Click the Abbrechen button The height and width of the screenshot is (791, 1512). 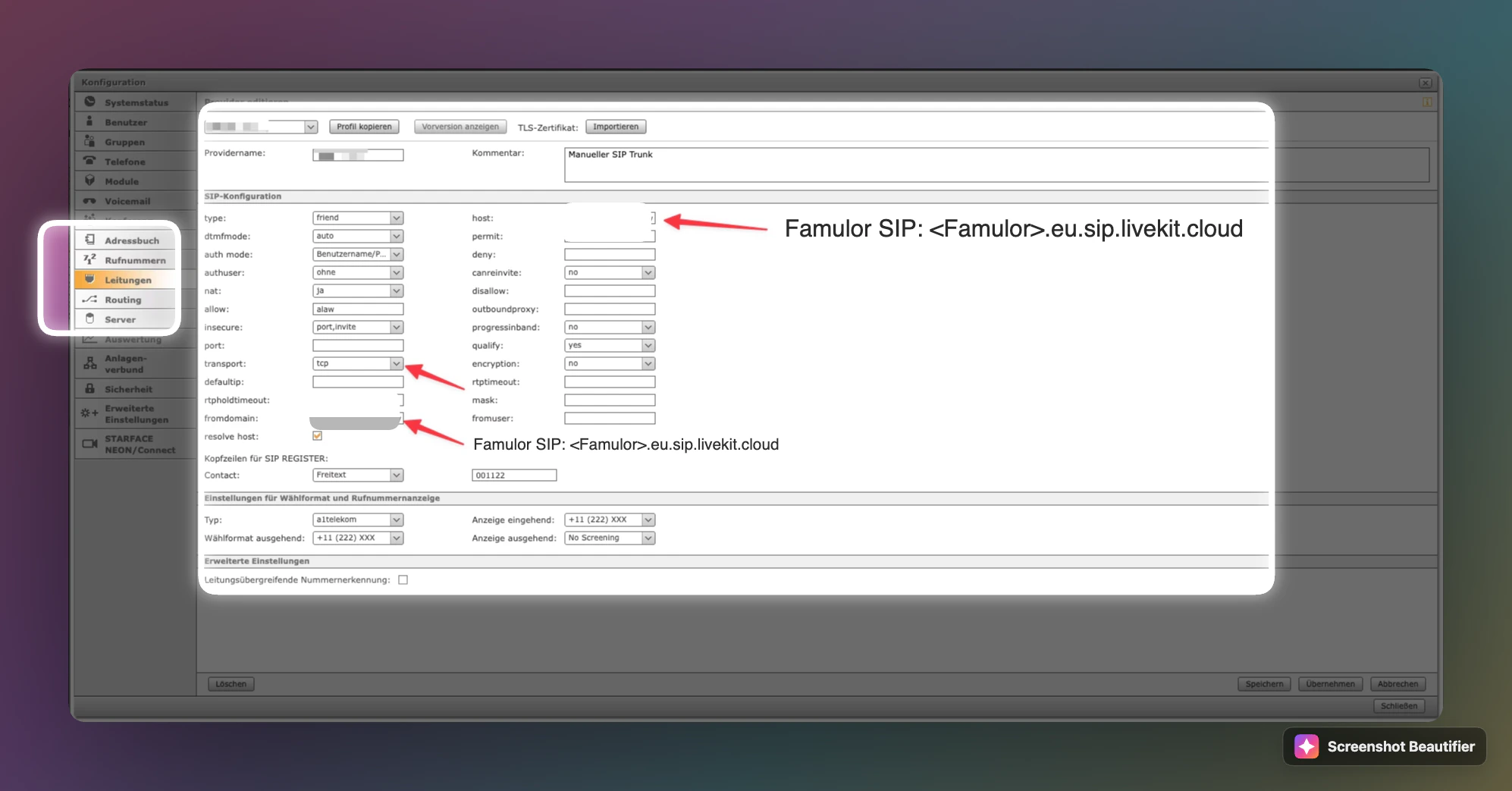coord(1398,684)
